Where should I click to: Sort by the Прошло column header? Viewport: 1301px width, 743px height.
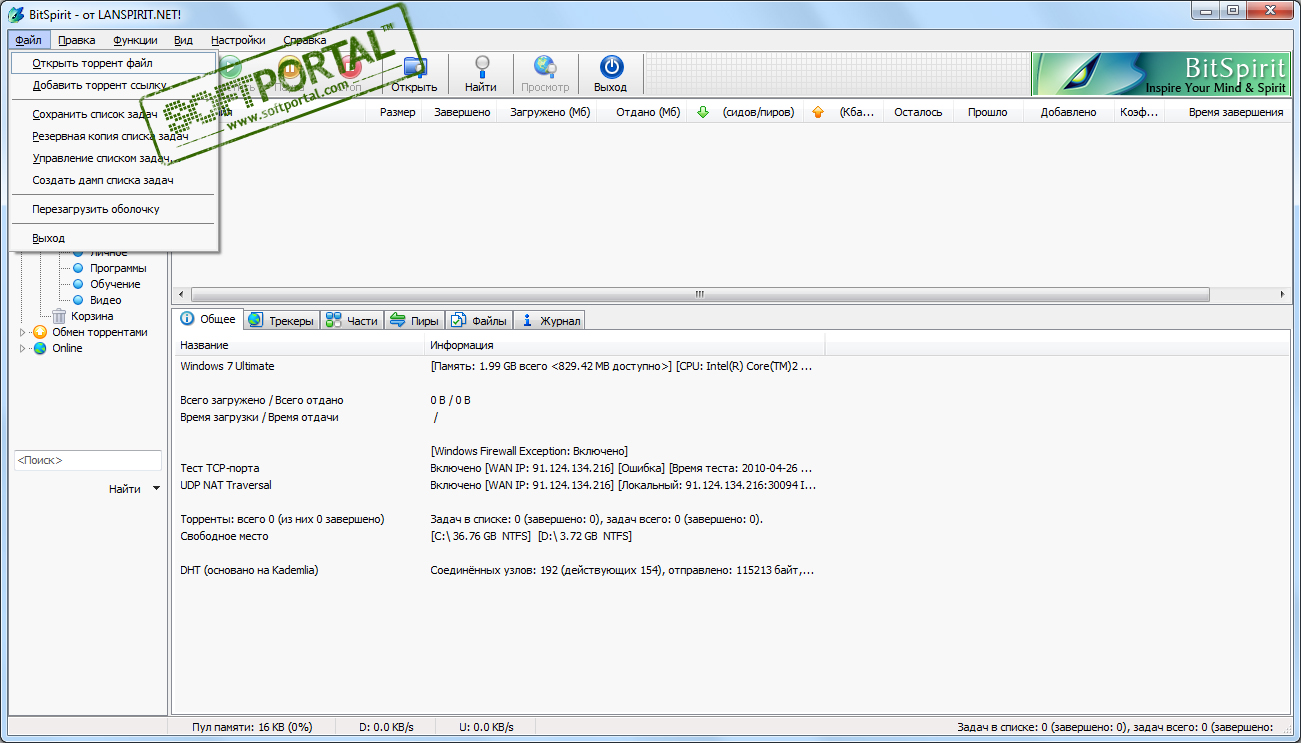988,112
